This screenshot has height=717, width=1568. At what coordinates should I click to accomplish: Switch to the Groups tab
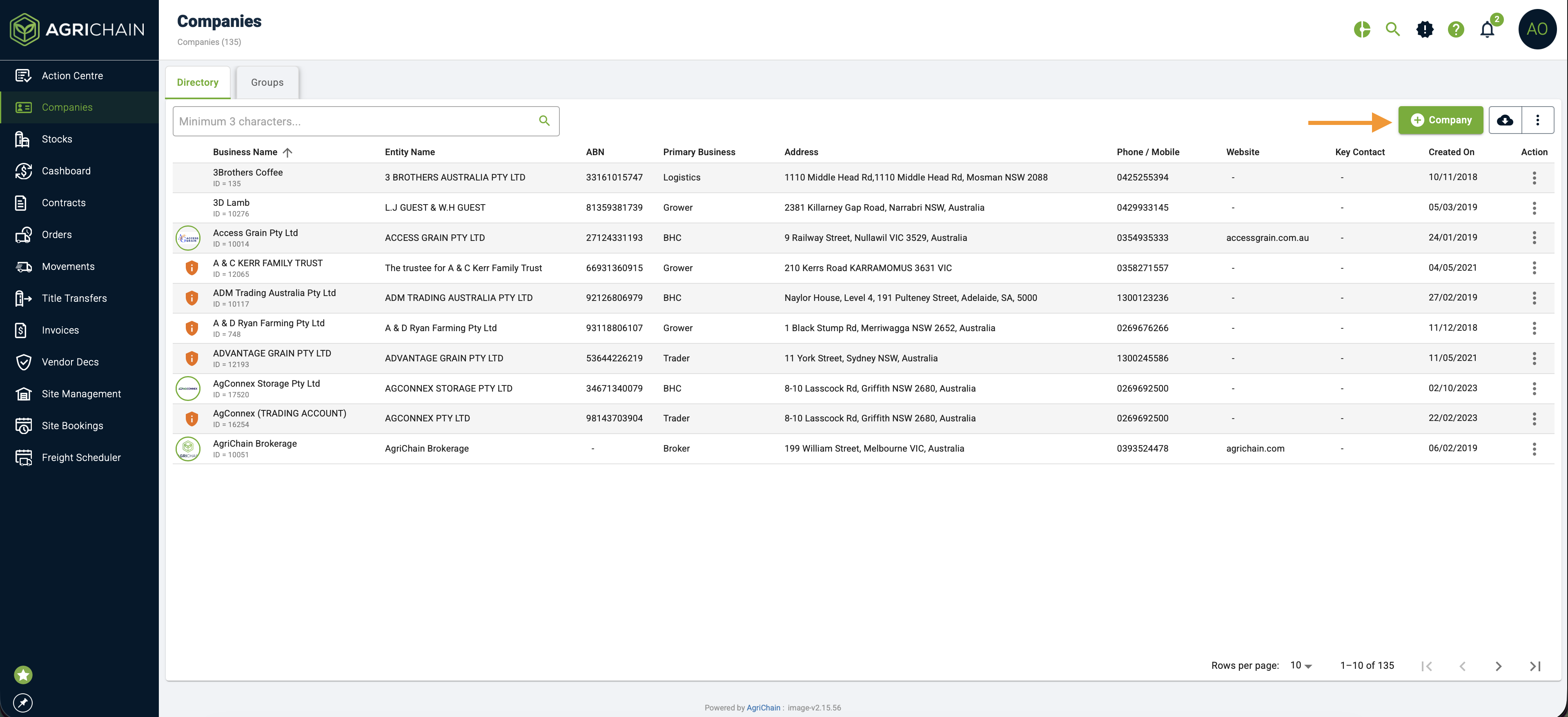coord(267,82)
